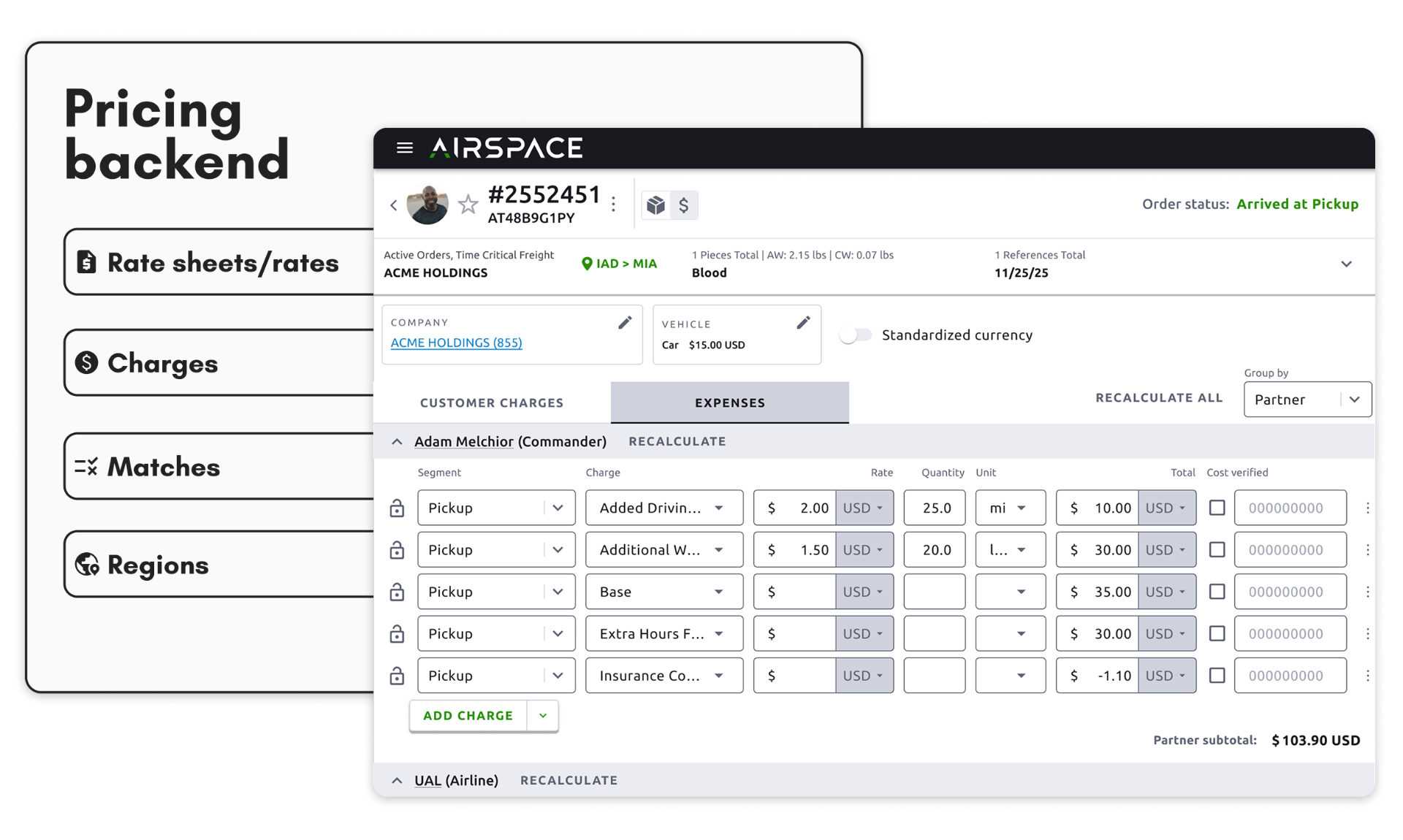Open the Group by Partner dropdown
This screenshot has height=840, width=1403.
pyautogui.click(x=1307, y=400)
